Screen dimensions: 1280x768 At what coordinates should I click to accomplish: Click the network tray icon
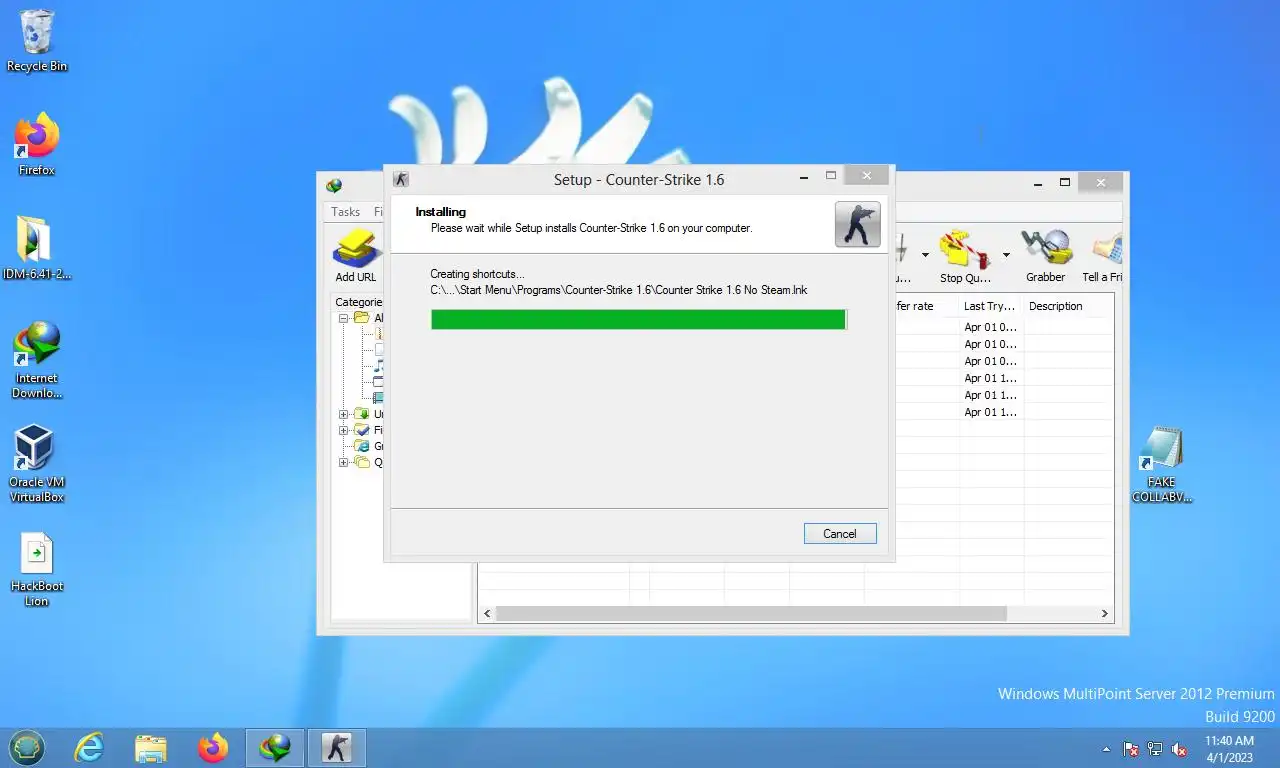point(1155,748)
